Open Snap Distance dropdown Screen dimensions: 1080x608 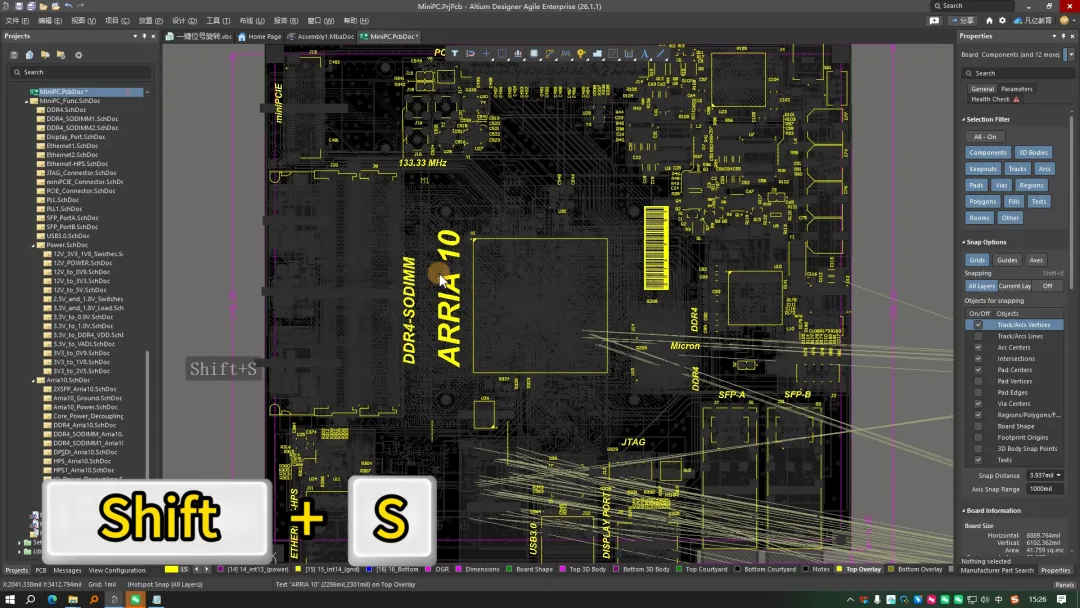point(1059,475)
